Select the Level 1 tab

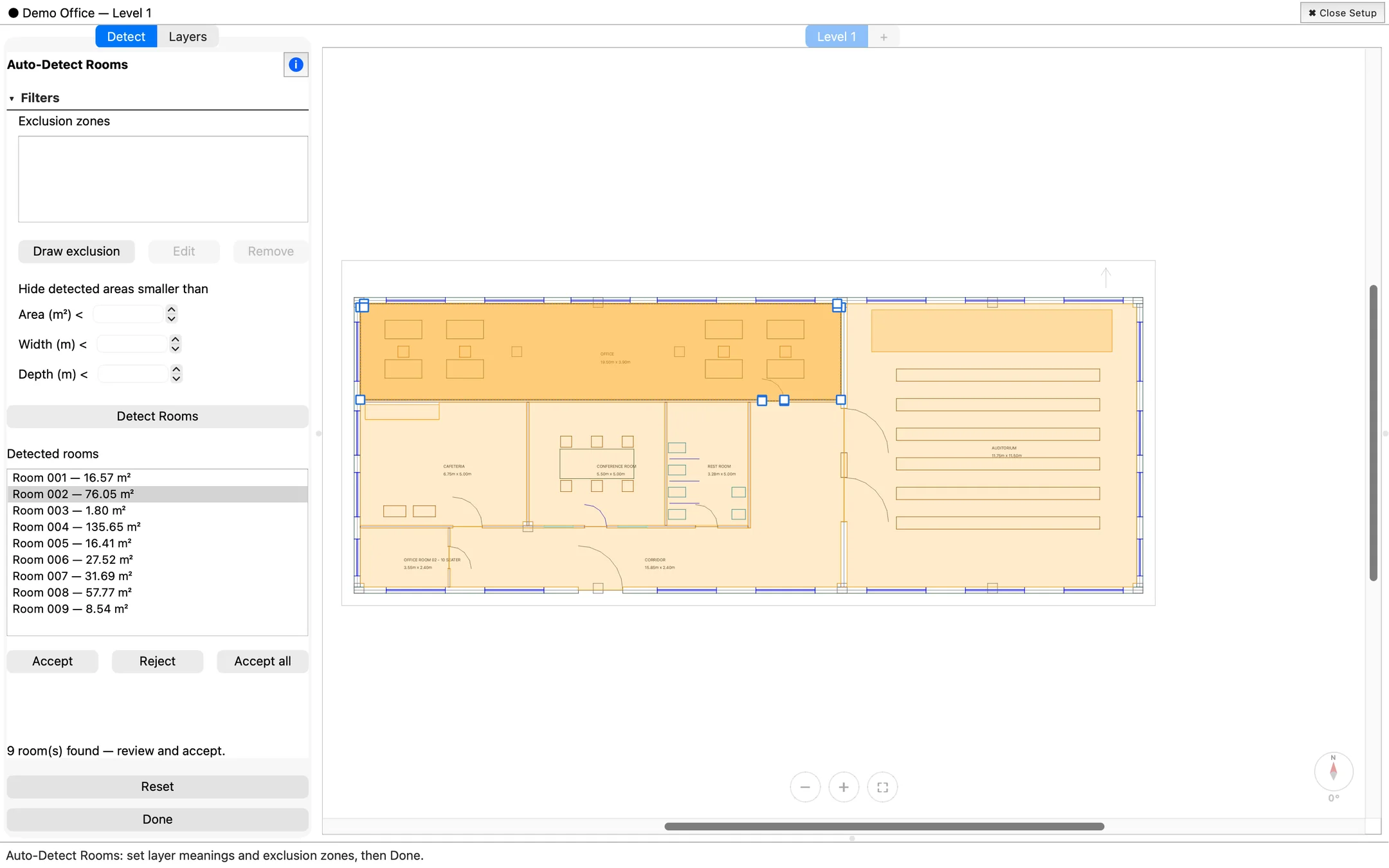click(836, 37)
